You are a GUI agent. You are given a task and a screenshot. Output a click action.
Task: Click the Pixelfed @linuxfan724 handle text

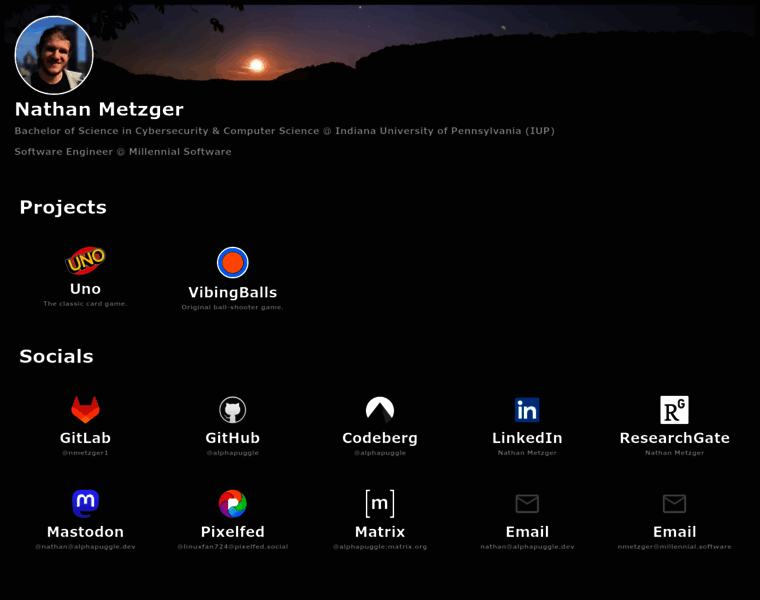pyautogui.click(x=232, y=547)
